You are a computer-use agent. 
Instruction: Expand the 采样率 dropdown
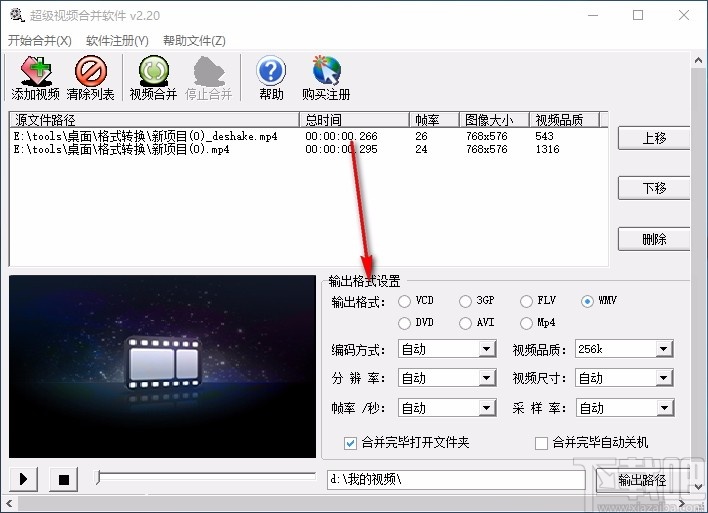click(x=664, y=408)
